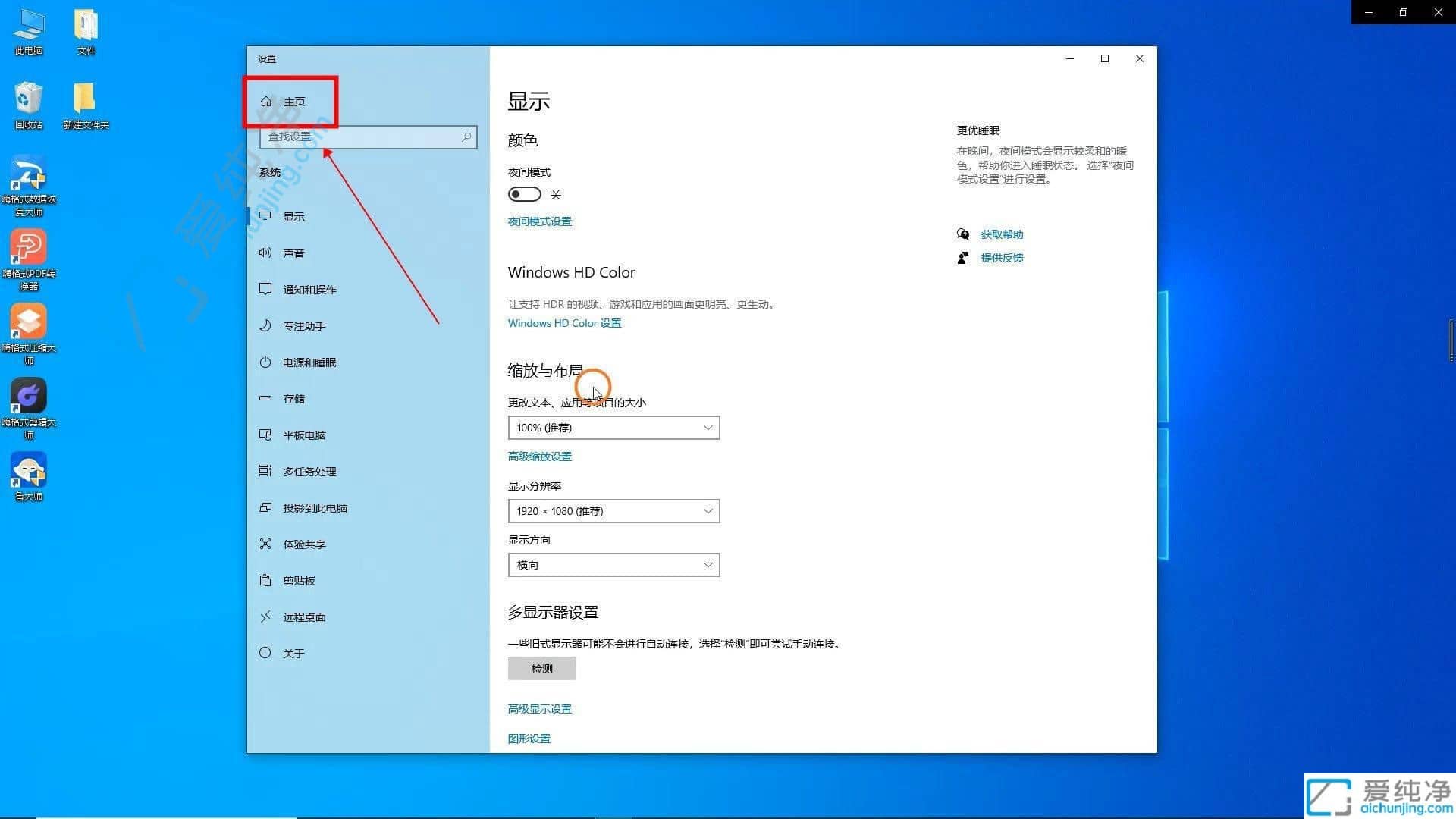Open the text scaling dropdown showing 100%
1456x819 pixels.
pos(613,427)
